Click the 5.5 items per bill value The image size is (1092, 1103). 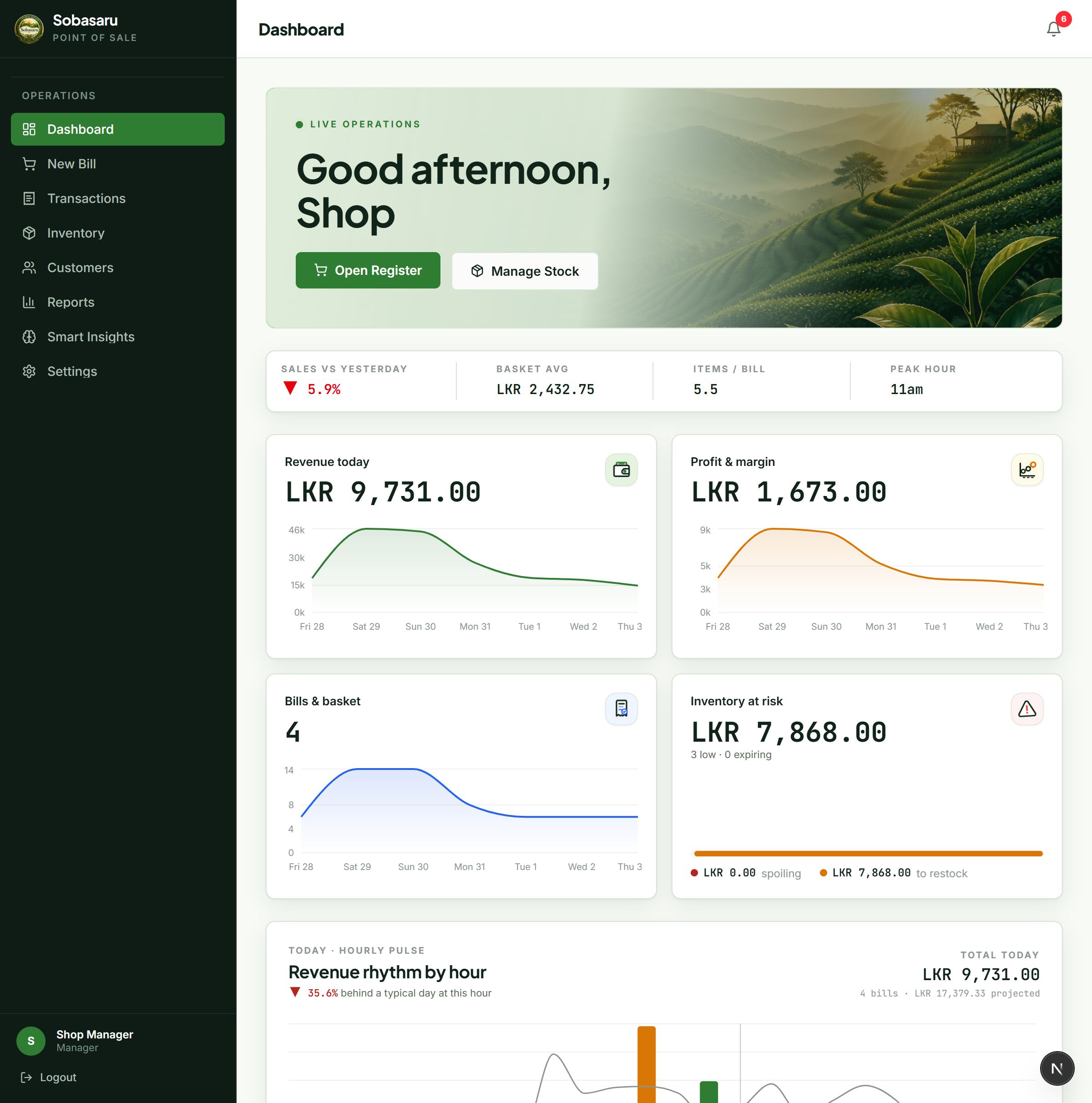coord(705,389)
